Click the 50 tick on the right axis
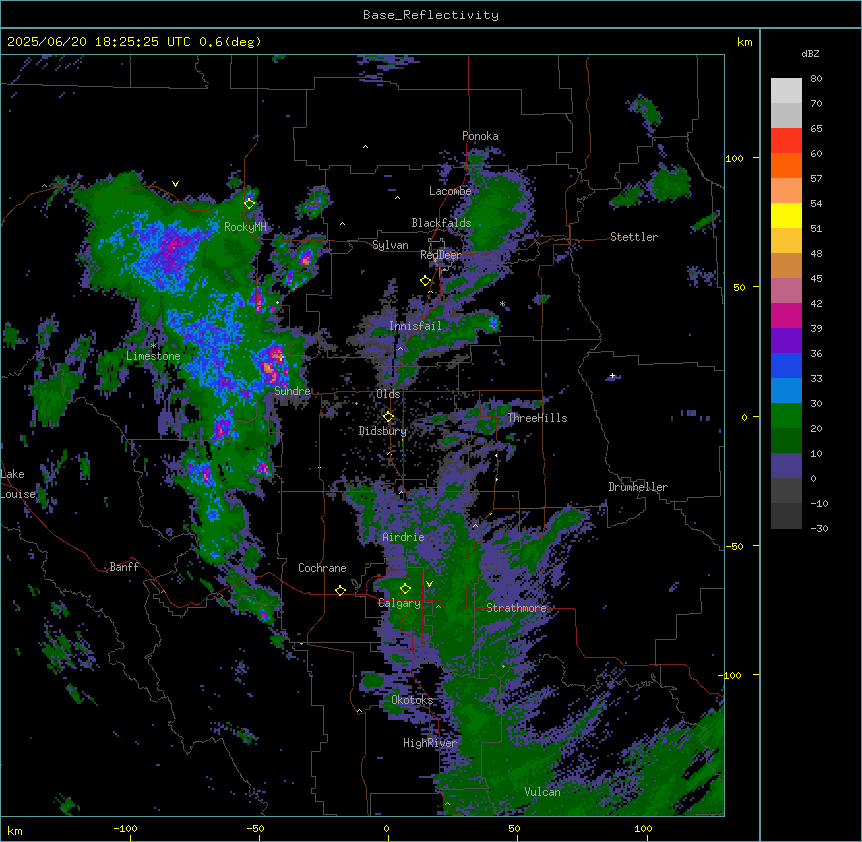Image resolution: width=862 pixels, height=842 pixels. [x=739, y=287]
